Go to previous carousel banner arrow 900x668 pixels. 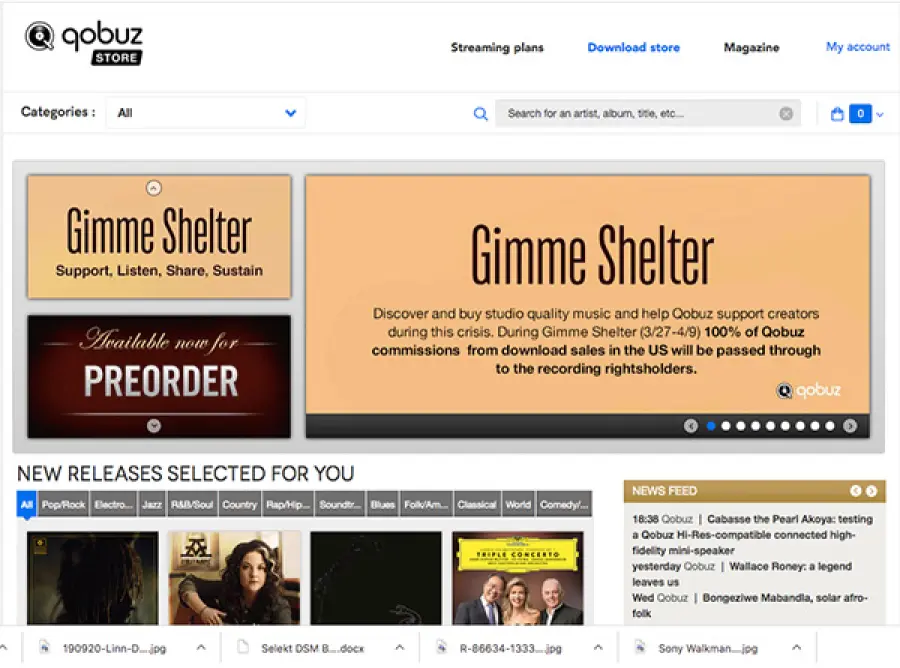(690, 426)
